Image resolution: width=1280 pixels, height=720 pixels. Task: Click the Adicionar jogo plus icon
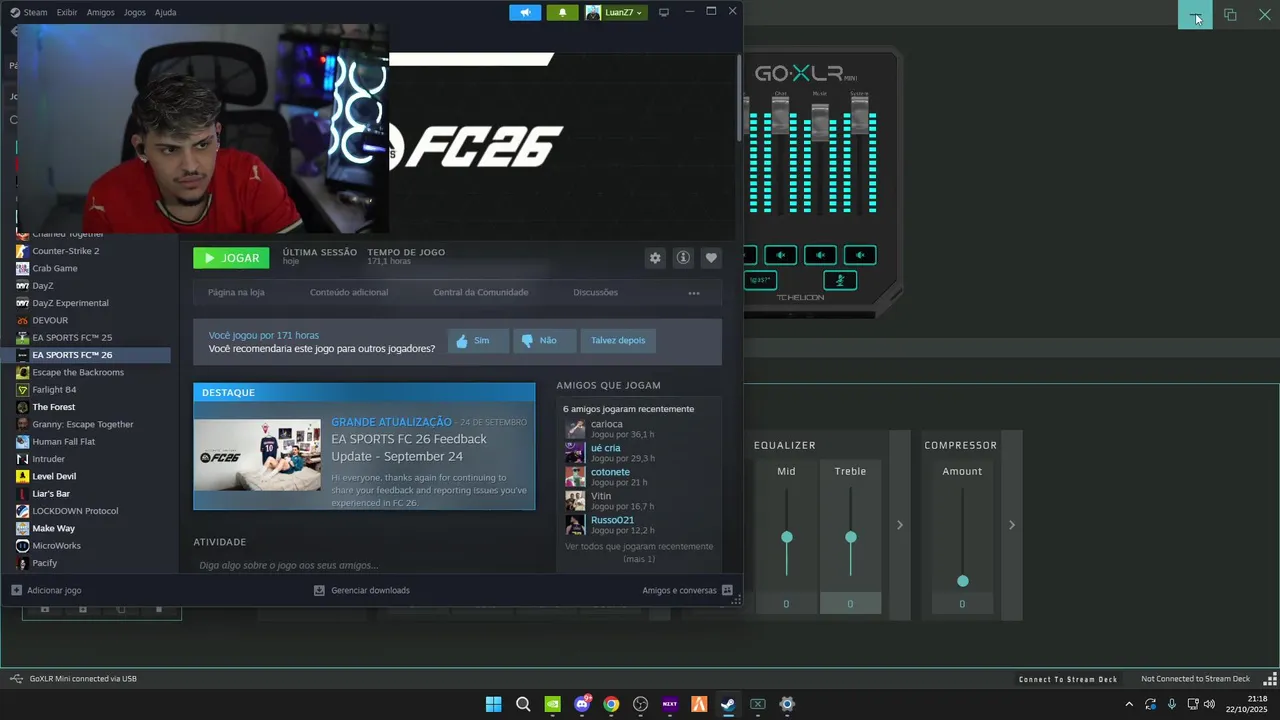[x=16, y=590]
